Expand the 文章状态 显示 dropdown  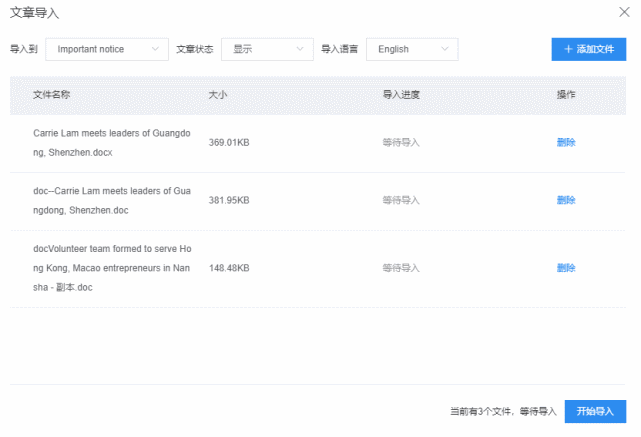[x=267, y=49]
